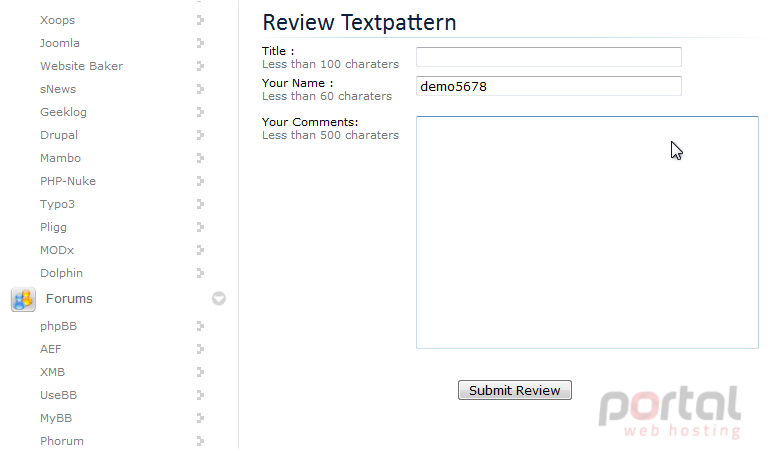Click the Forums category heading
Screen dimensions: 776x450
tap(69, 299)
